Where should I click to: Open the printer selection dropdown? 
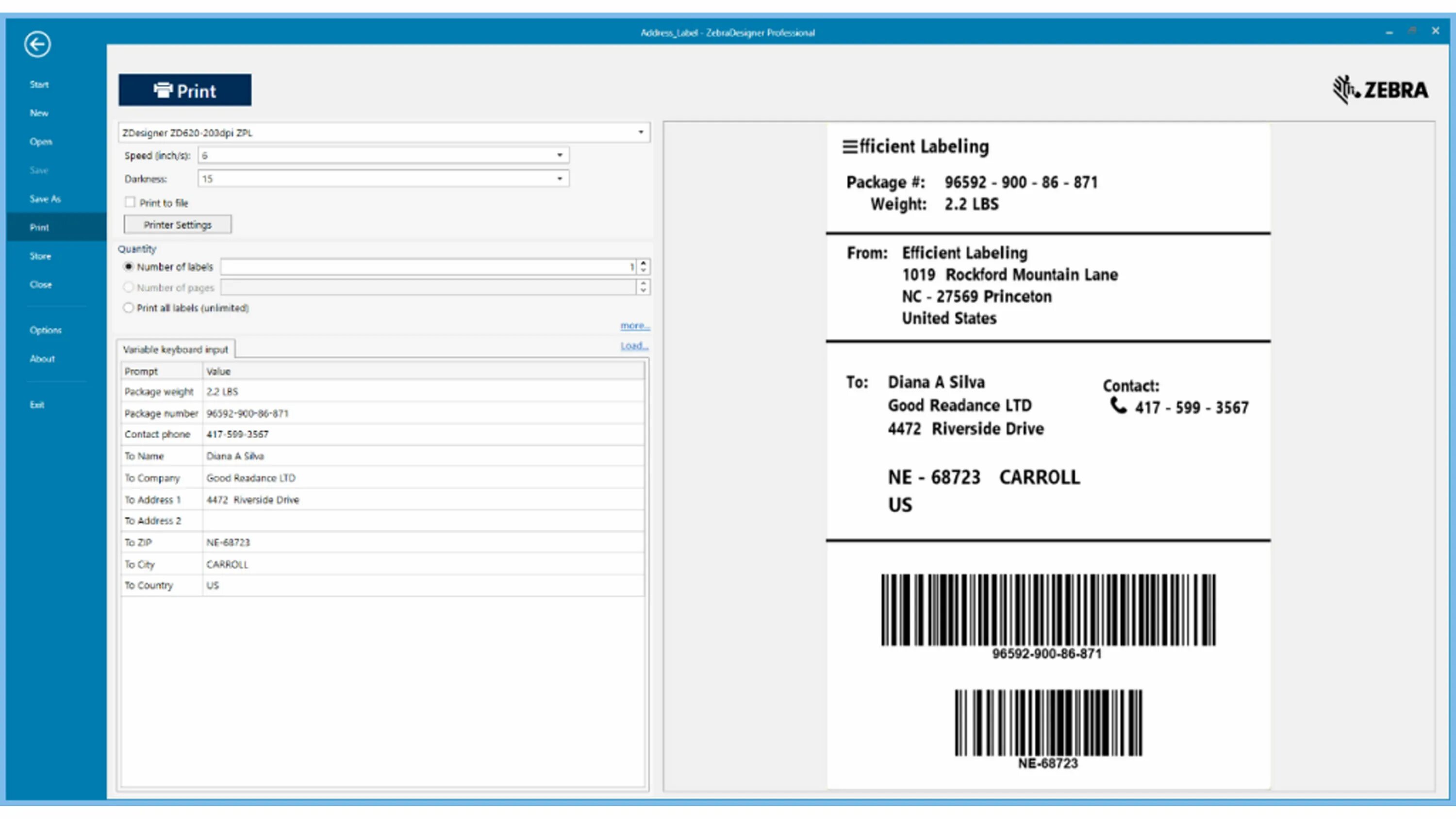click(x=640, y=132)
